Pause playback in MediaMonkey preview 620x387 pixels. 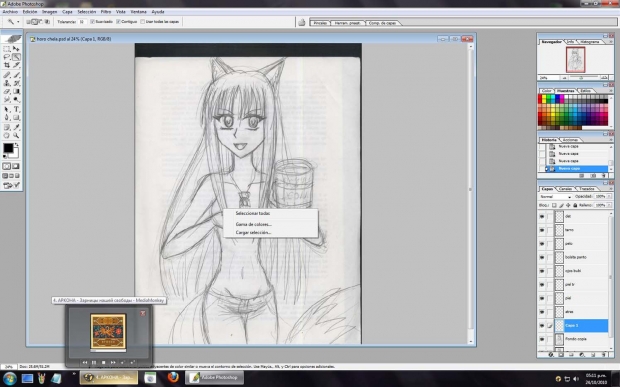[x=94, y=362]
